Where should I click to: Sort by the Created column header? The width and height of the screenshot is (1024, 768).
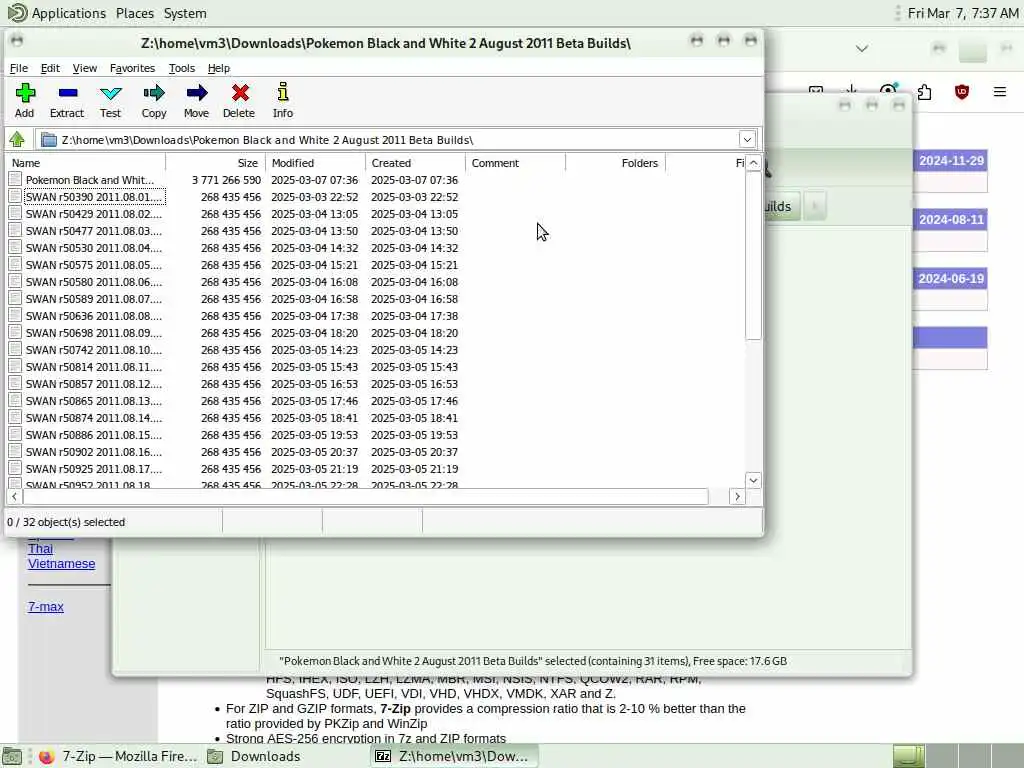tap(415, 163)
